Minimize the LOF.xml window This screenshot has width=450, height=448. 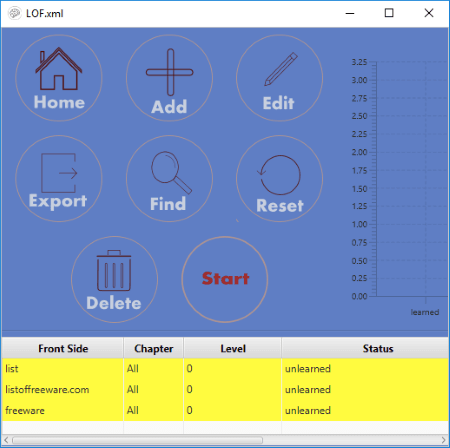(x=350, y=13)
